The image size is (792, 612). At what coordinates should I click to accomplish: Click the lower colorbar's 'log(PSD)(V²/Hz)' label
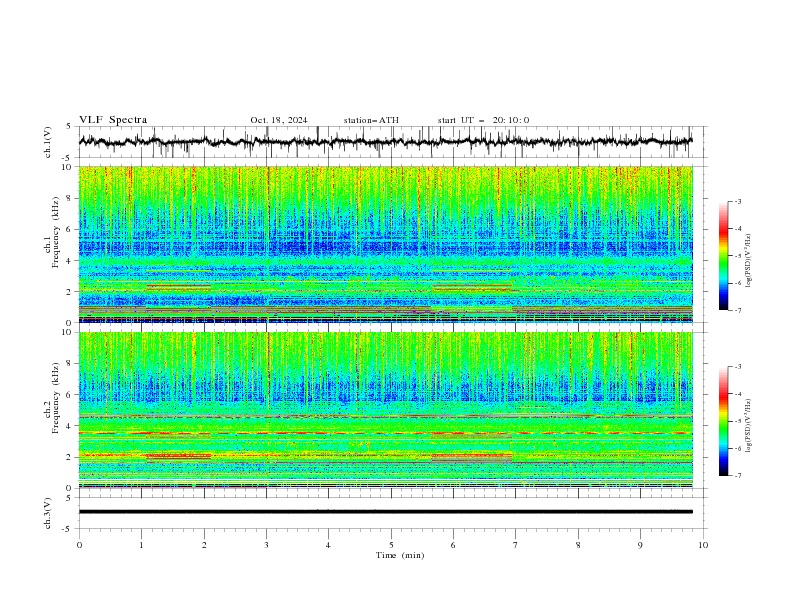(749, 425)
